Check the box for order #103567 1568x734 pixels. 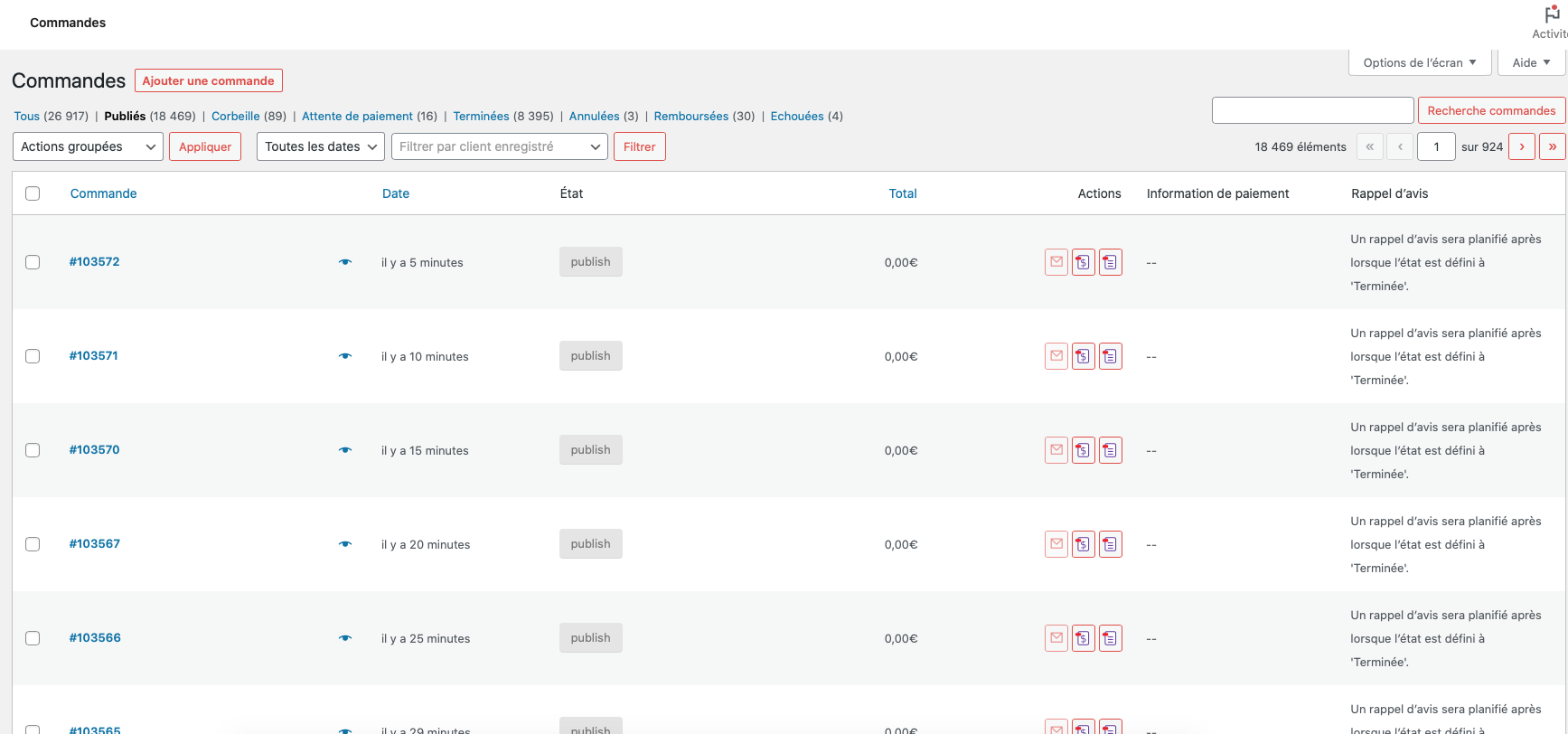(x=33, y=544)
